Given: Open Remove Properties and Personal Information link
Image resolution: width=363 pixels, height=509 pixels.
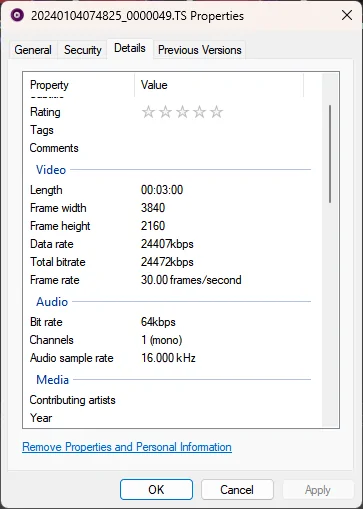Looking at the screenshot, I should point(127,447).
